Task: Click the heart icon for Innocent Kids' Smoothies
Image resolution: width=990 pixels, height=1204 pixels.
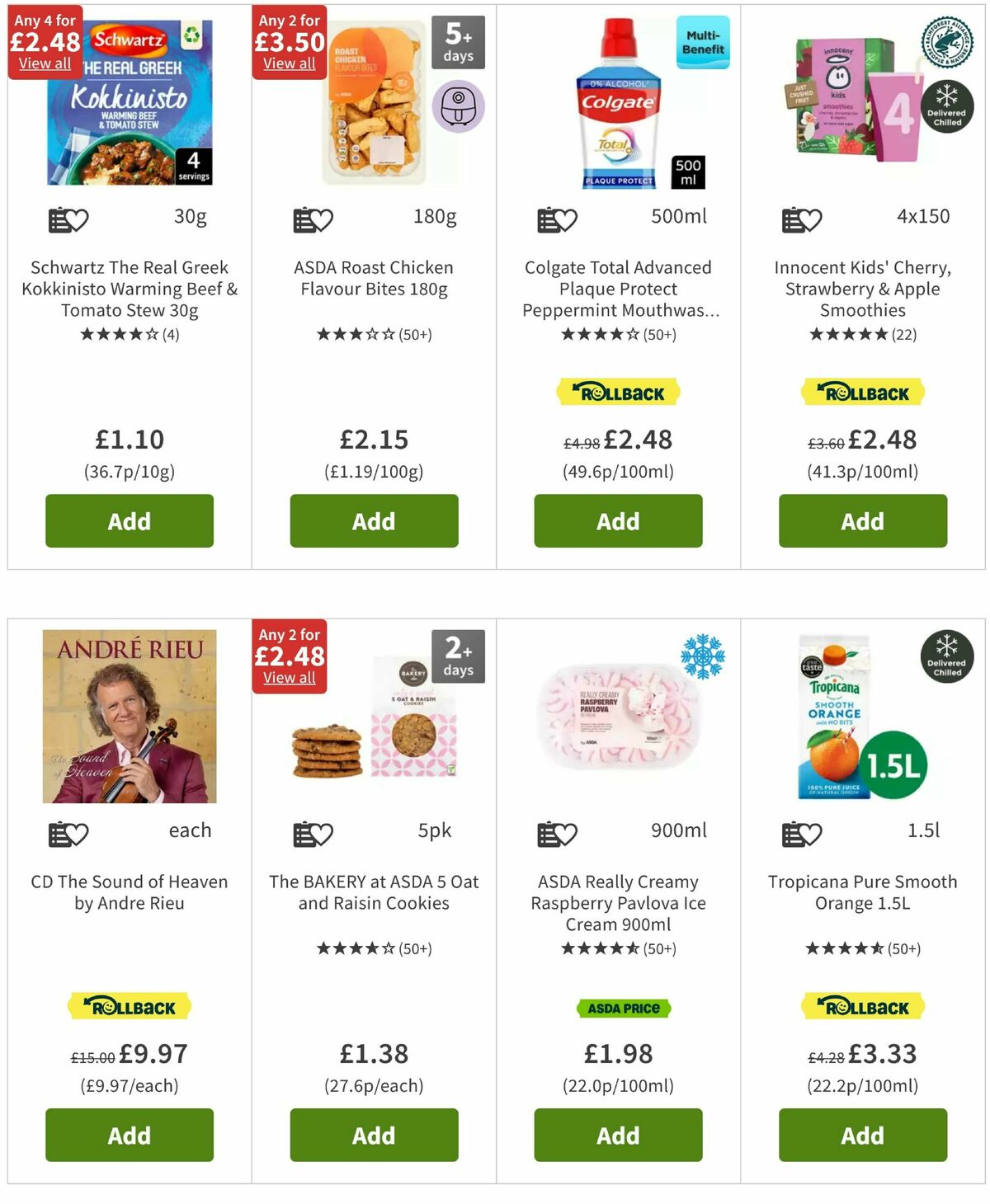Action: click(813, 219)
